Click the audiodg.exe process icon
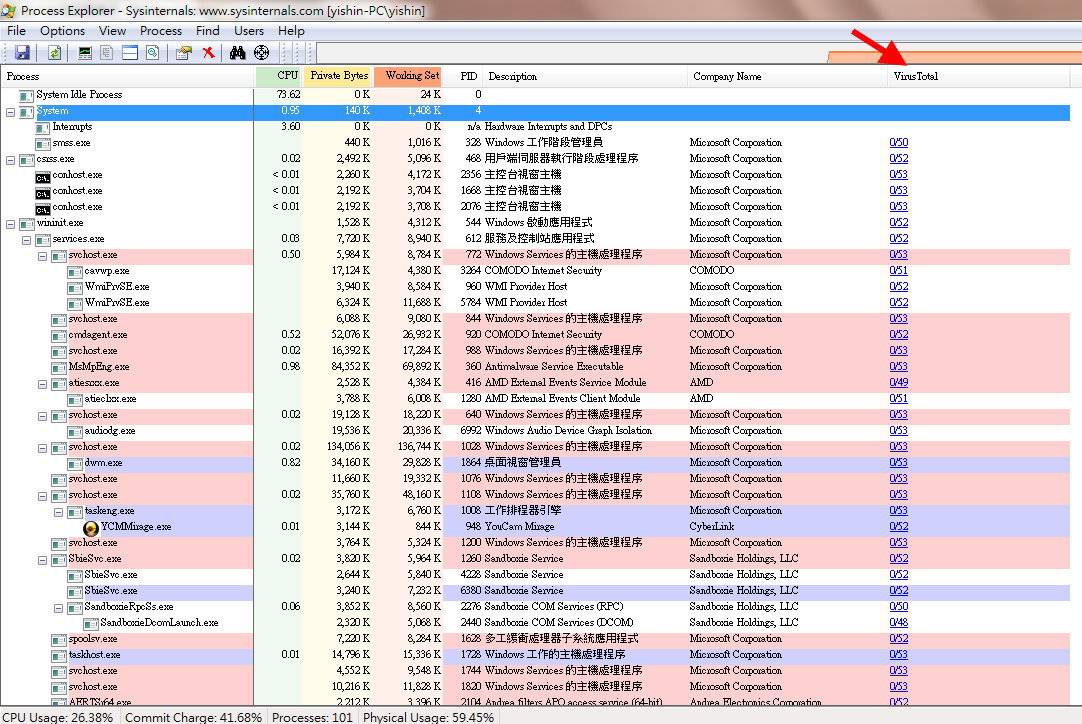The width and height of the screenshot is (1082, 724). [x=75, y=432]
